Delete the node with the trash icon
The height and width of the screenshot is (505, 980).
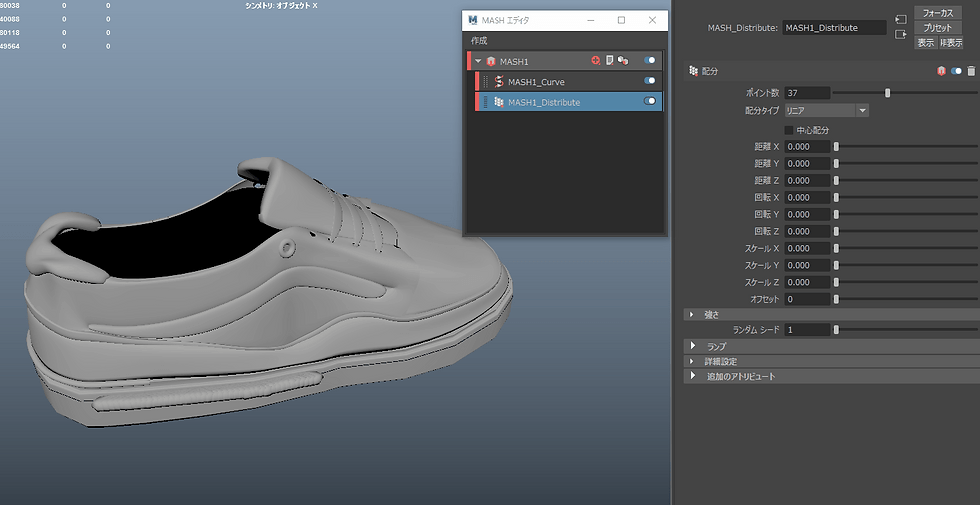pos(971,71)
